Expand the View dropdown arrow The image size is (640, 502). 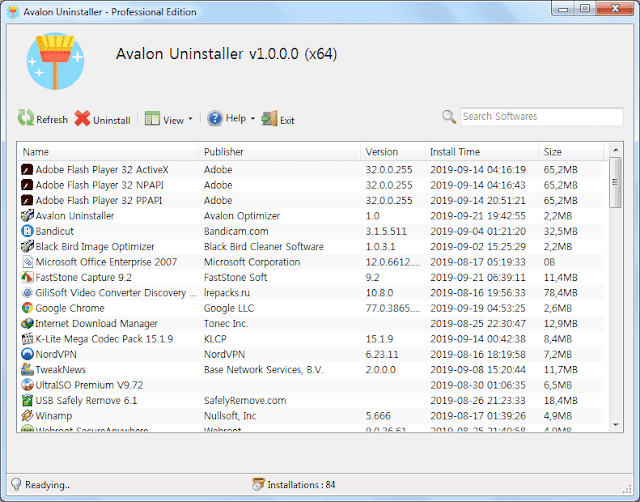click(x=191, y=120)
